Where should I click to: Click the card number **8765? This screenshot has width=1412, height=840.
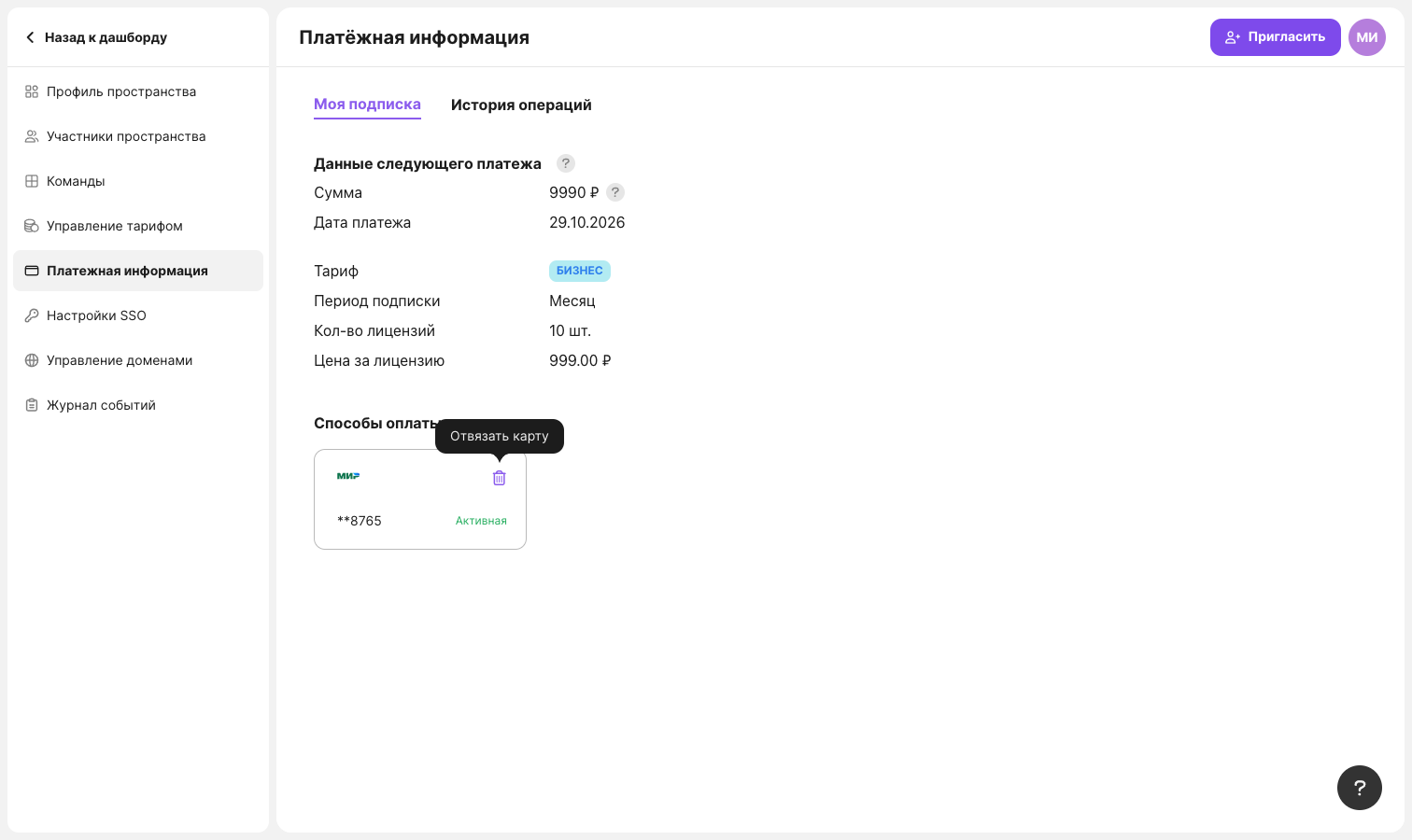tap(360, 521)
